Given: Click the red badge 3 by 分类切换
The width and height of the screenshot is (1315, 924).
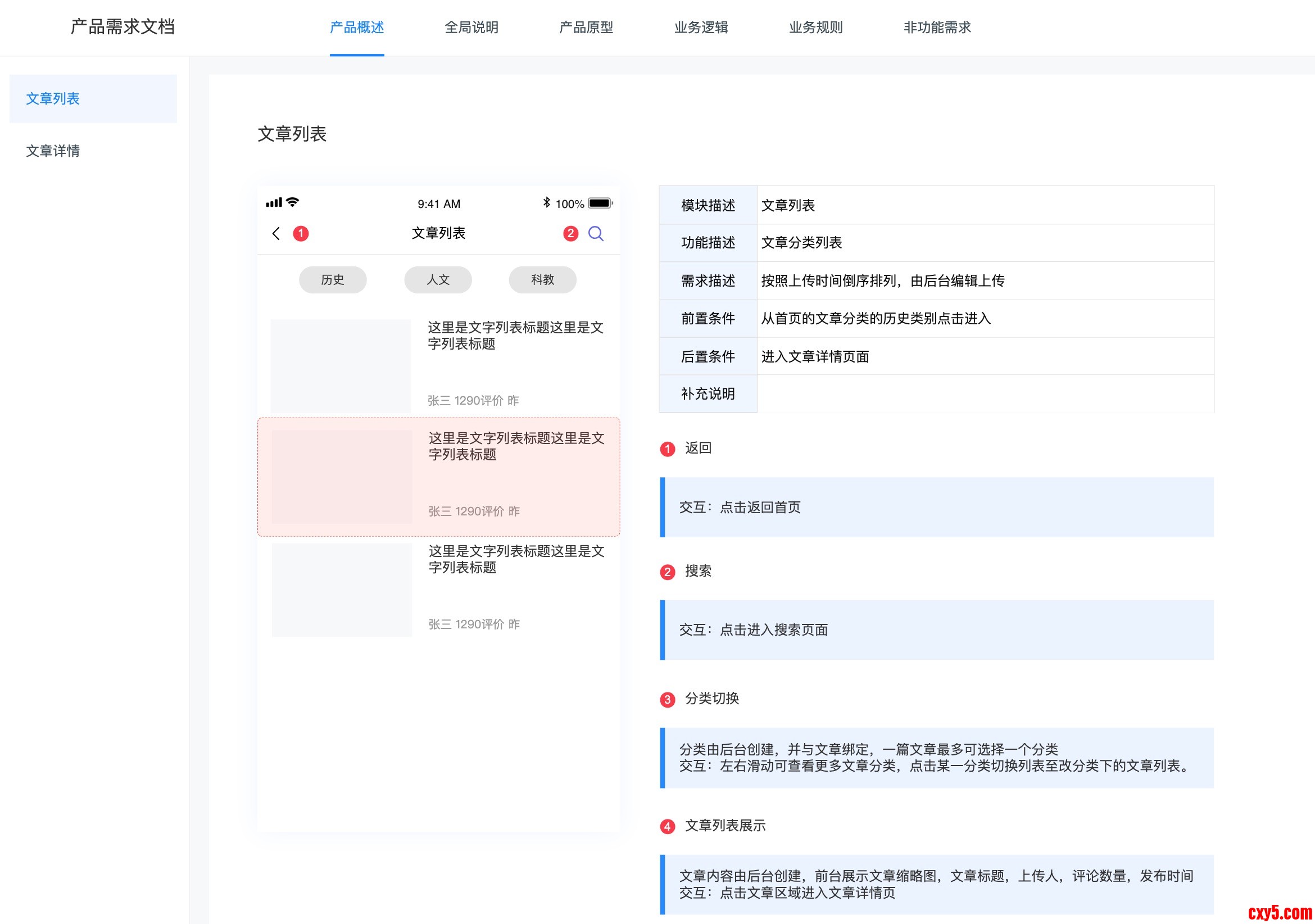Looking at the screenshot, I should pyautogui.click(x=667, y=699).
